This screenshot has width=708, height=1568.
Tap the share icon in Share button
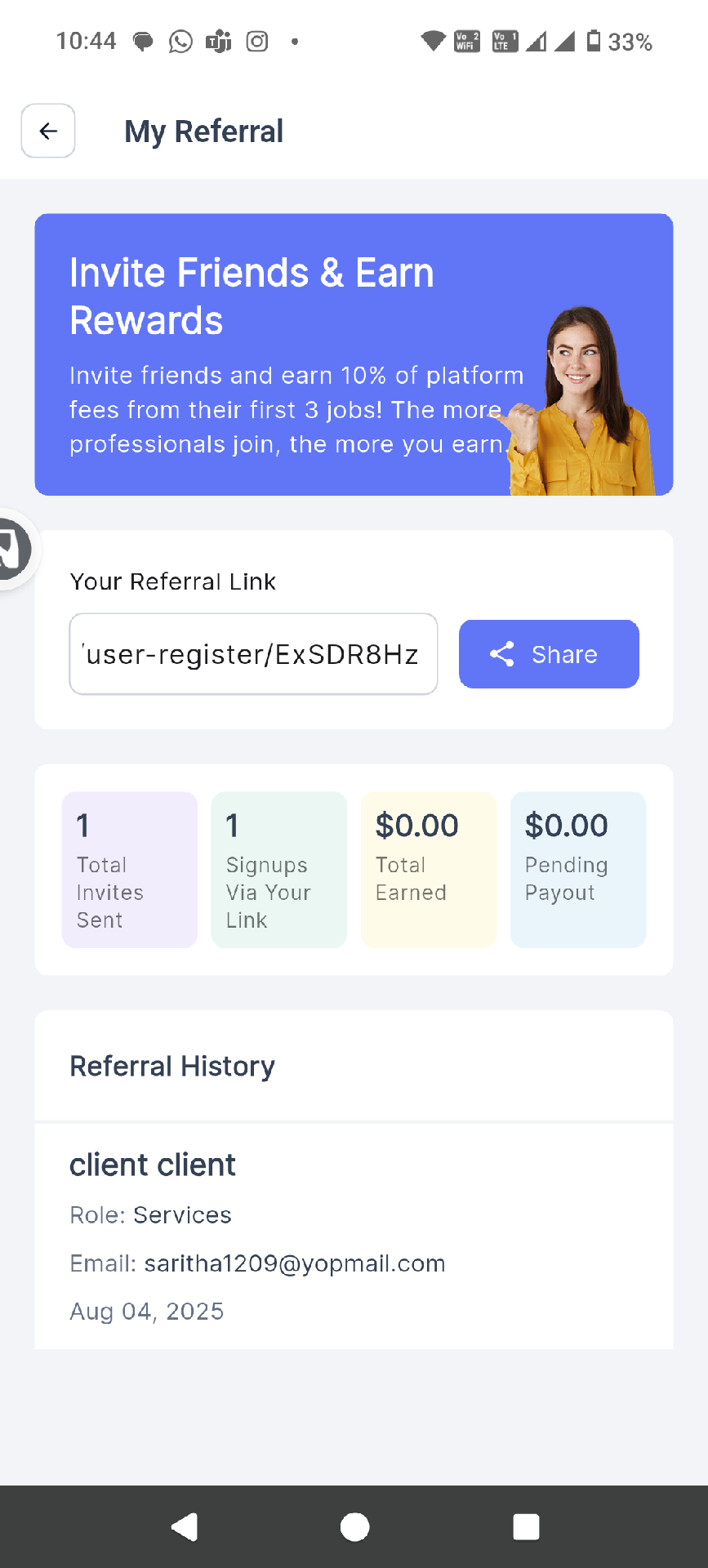tap(502, 654)
